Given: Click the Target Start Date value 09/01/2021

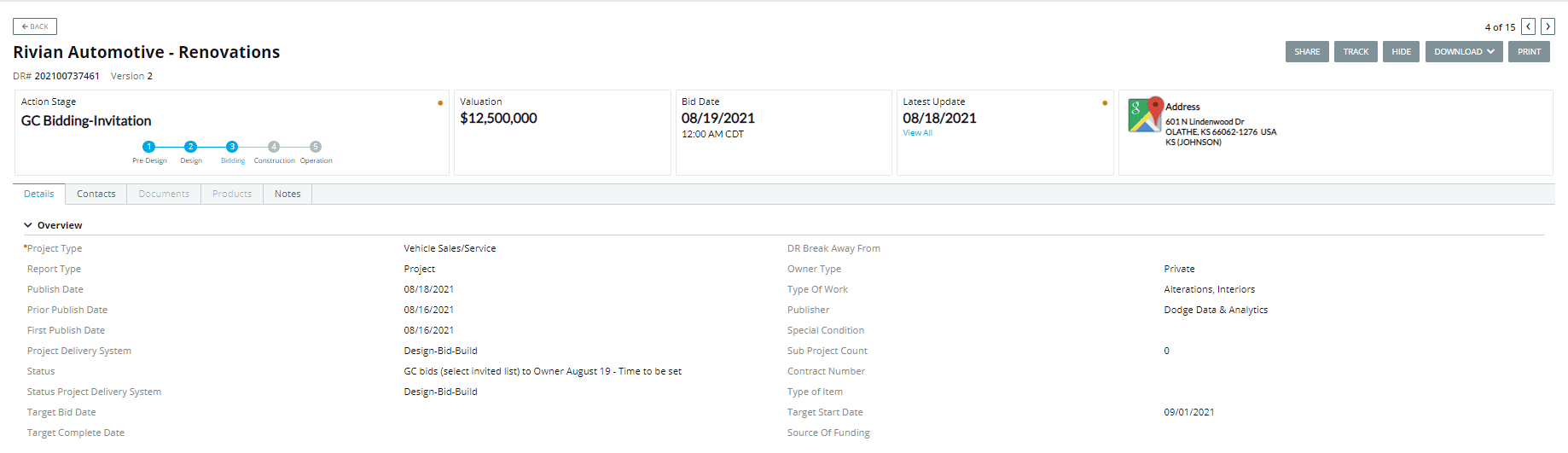Looking at the screenshot, I should click(1188, 412).
